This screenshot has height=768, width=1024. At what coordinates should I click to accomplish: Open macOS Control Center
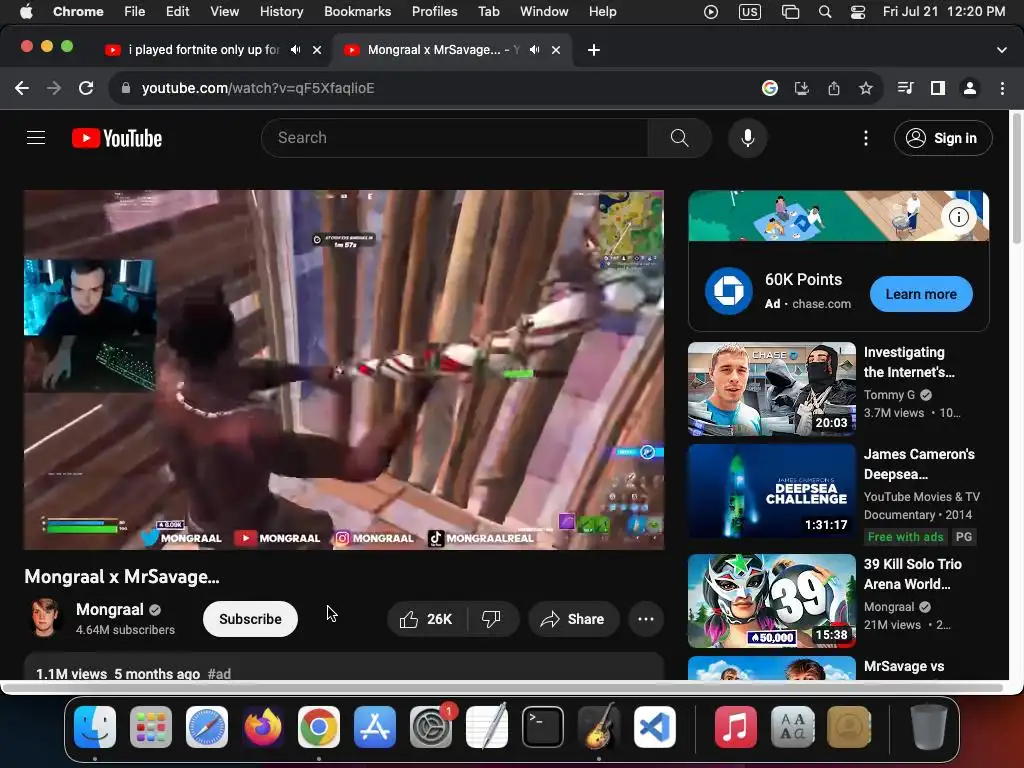858,11
